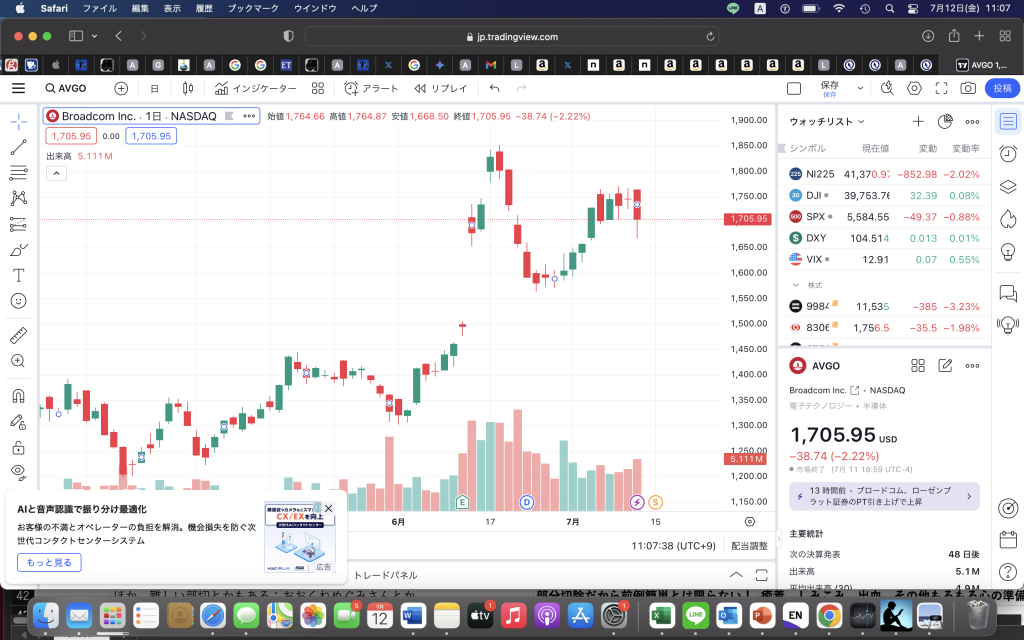Select the trend line drawing tool
Viewport: 1024px width, 640px height.
(x=18, y=147)
